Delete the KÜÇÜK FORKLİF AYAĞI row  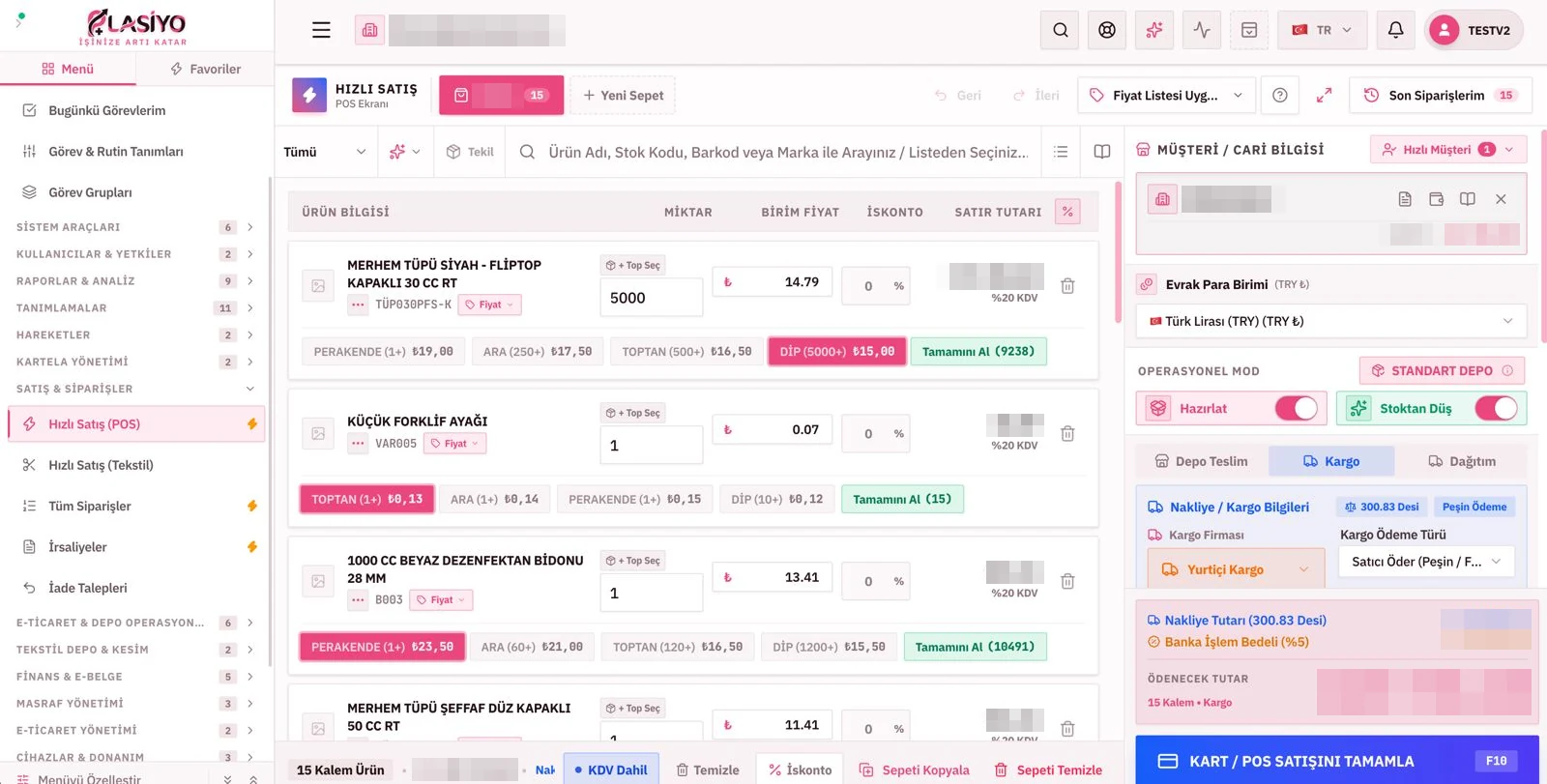pyautogui.click(x=1067, y=434)
